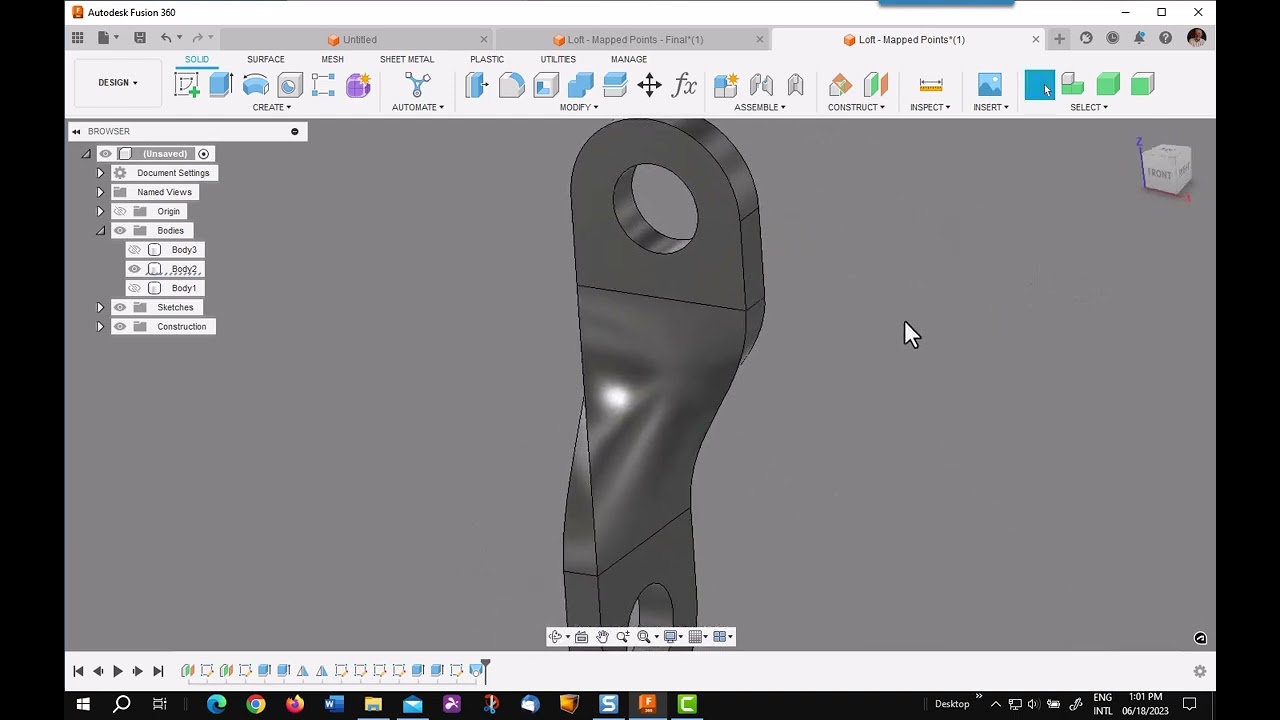Select the Joint tool

pyautogui.click(x=761, y=85)
